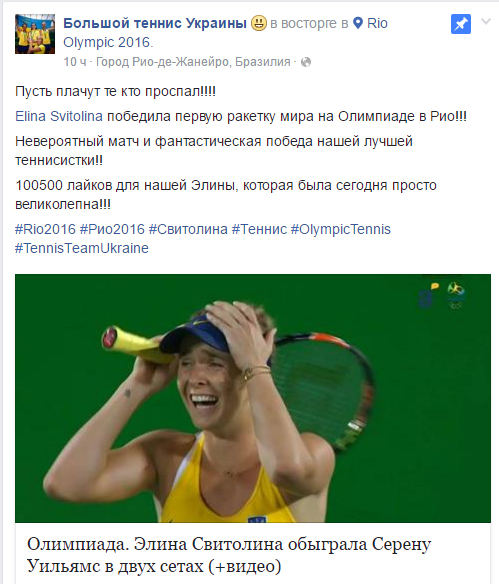This screenshot has height=584, width=499.
Task: Open the post options dropdown chevron
Action: pos(486,22)
